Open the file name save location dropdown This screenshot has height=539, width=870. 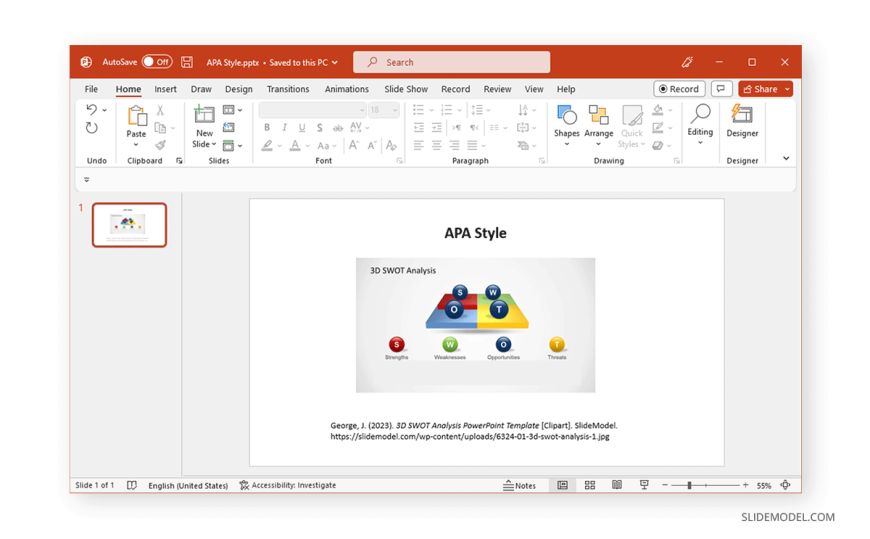pyautogui.click(x=335, y=62)
